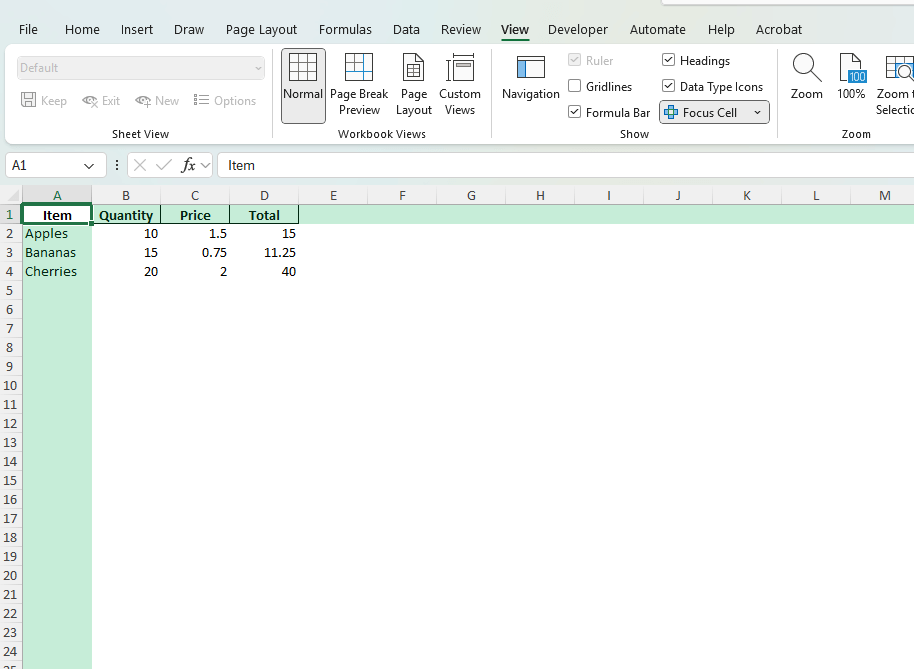Expand the function dropdown next to fx

205,166
